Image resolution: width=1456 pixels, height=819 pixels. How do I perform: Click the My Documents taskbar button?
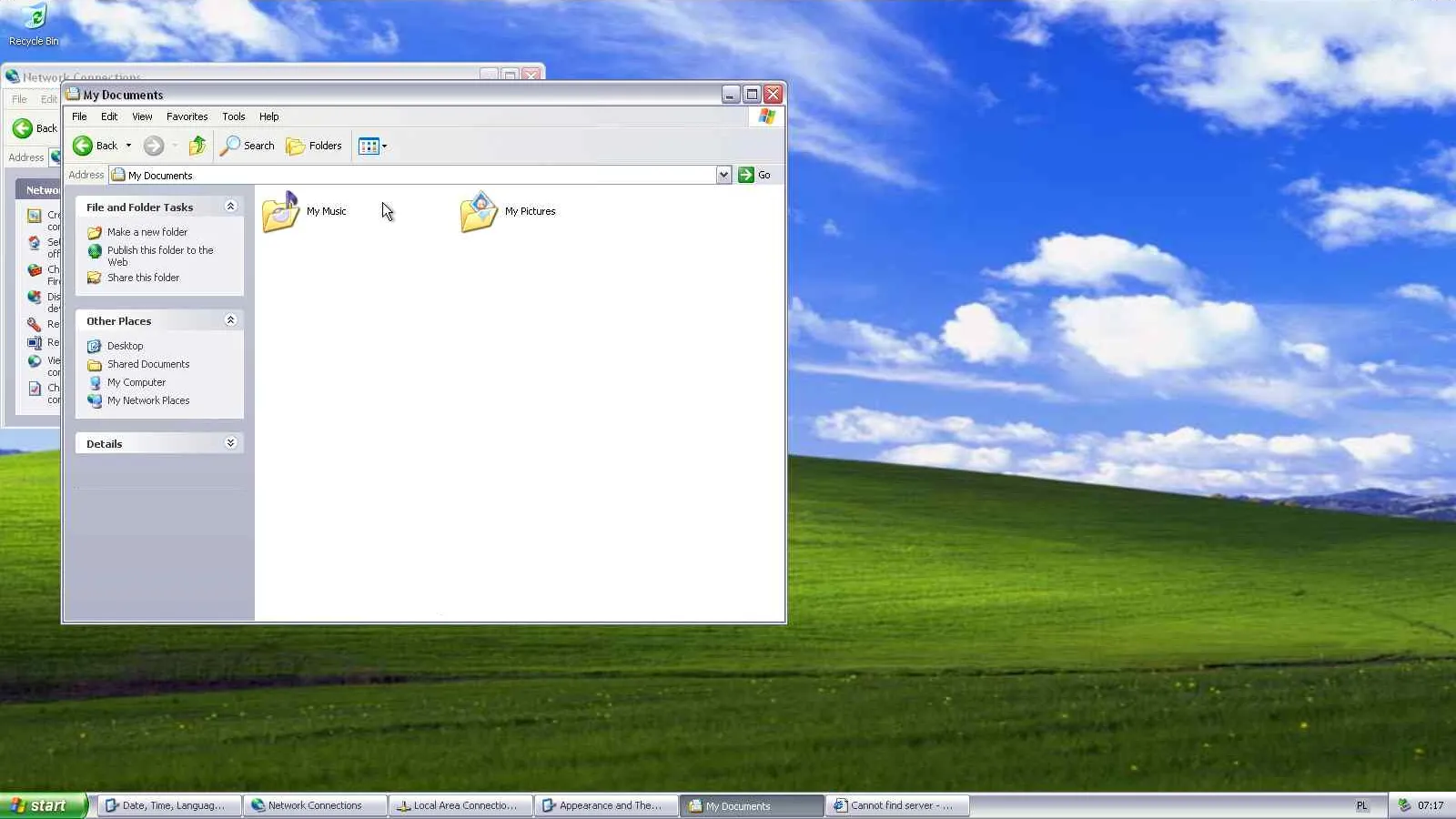pos(752,805)
